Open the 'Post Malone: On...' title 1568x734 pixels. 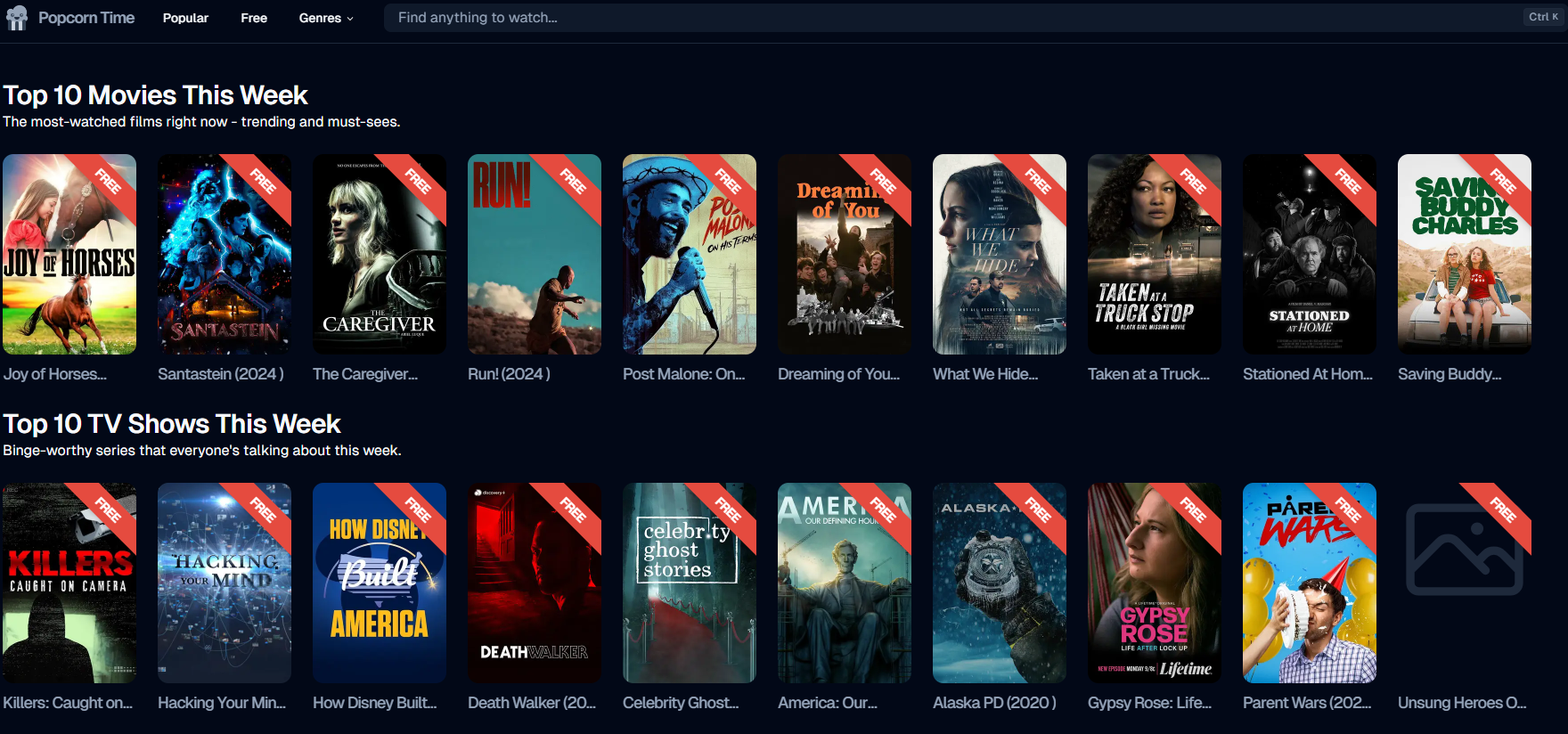pyautogui.click(x=684, y=374)
